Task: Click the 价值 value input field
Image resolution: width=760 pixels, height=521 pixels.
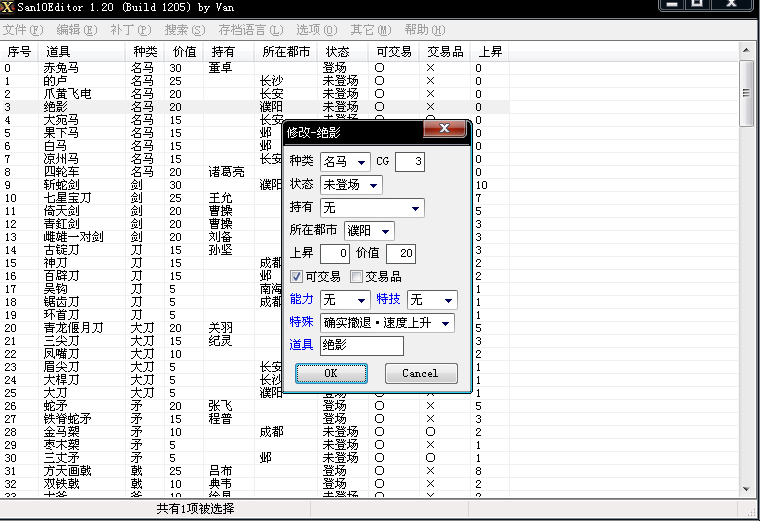Action: [400, 254]
